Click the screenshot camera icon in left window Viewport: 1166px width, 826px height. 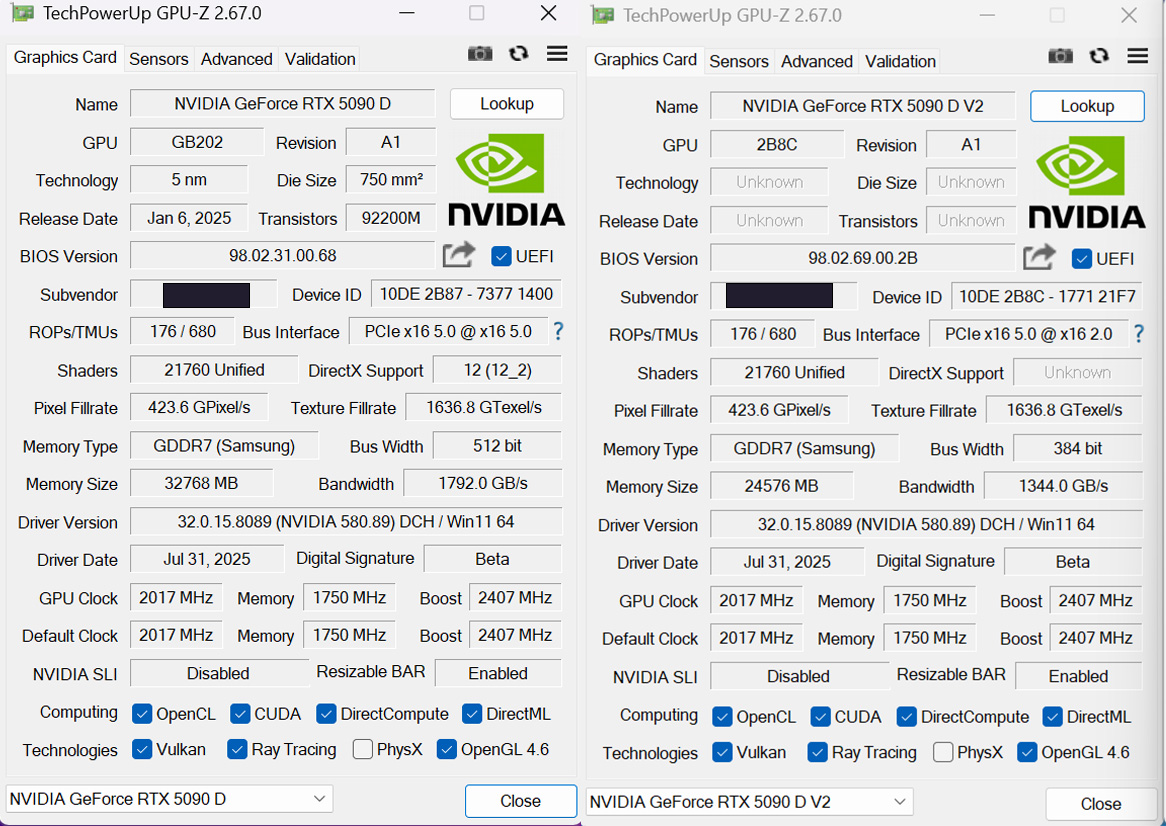[480, 54]
